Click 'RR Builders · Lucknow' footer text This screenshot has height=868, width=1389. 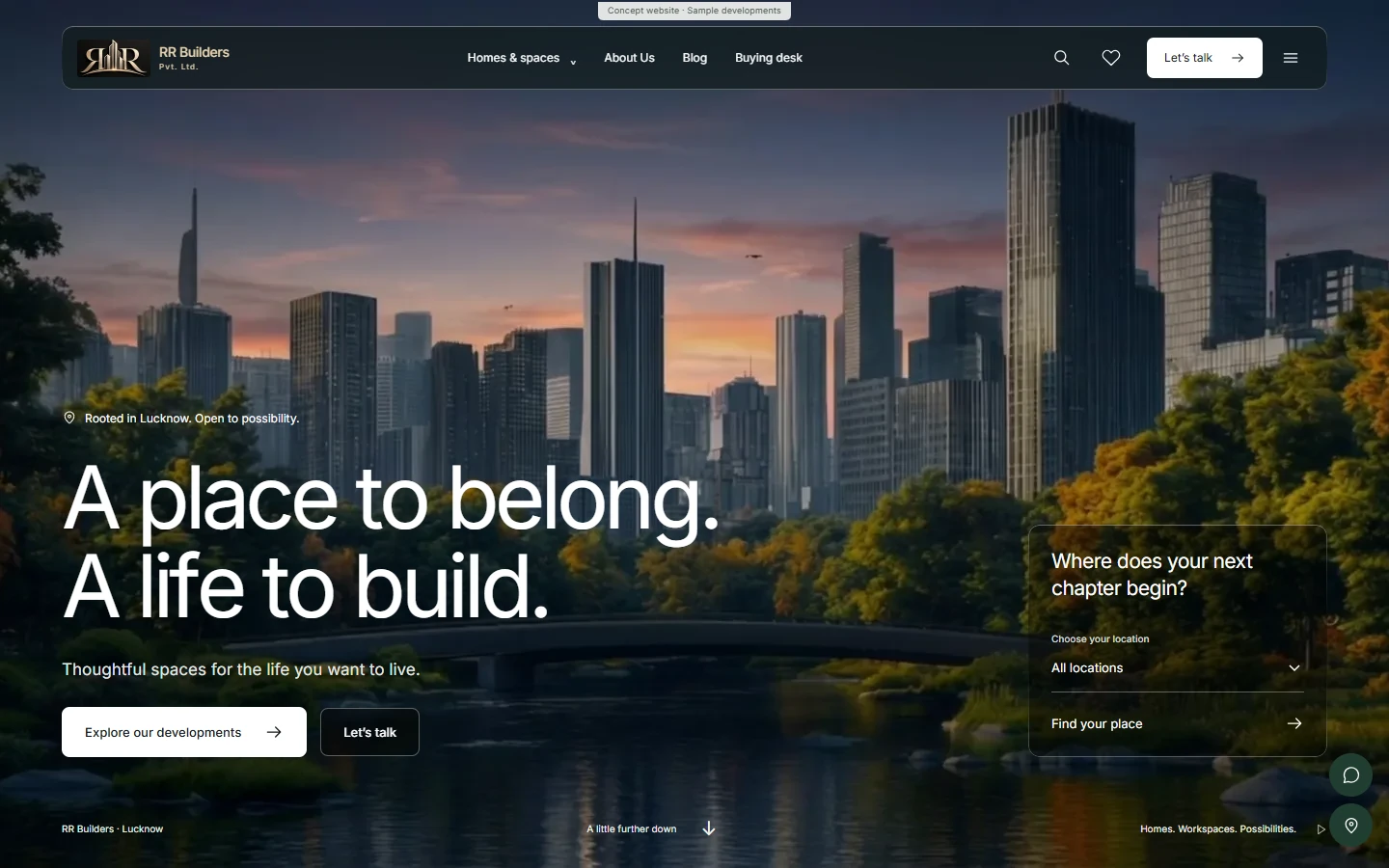112,829
